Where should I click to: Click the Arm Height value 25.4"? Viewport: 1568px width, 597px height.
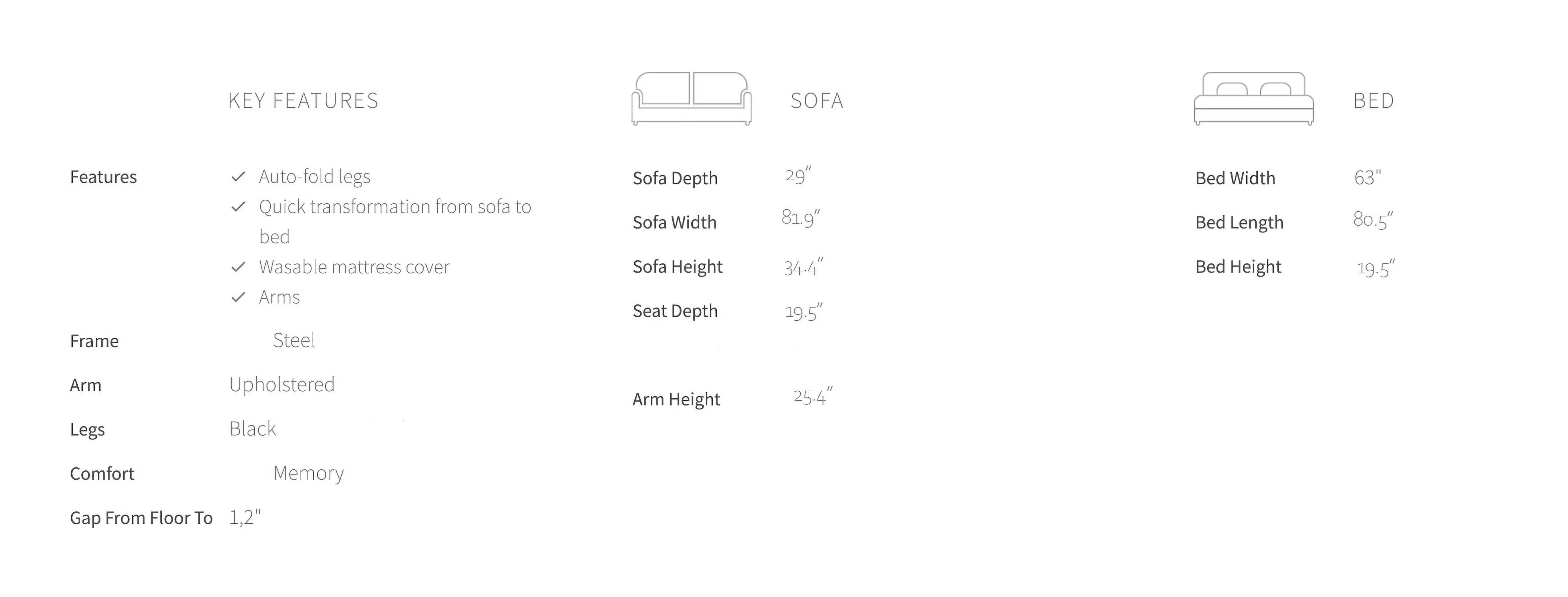tap(812, 397)
